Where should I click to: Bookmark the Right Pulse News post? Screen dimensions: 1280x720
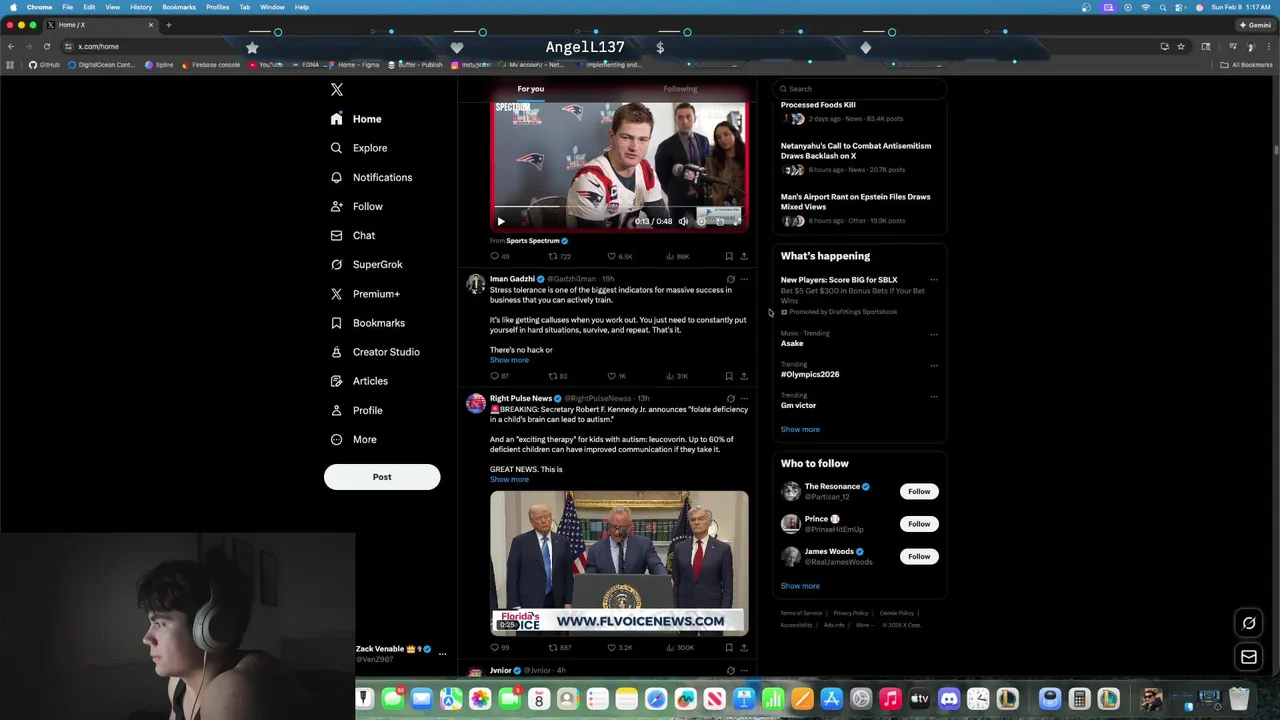pos(729,647)
